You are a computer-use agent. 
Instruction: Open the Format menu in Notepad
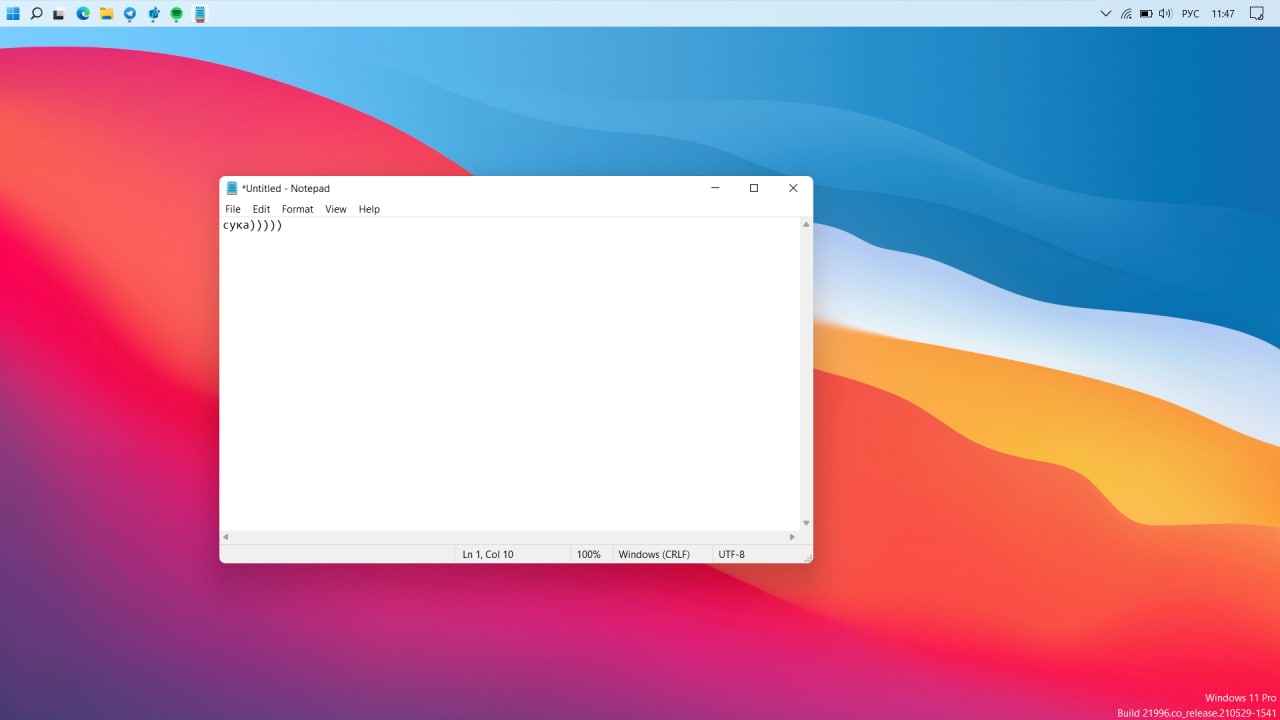point(297,209)
